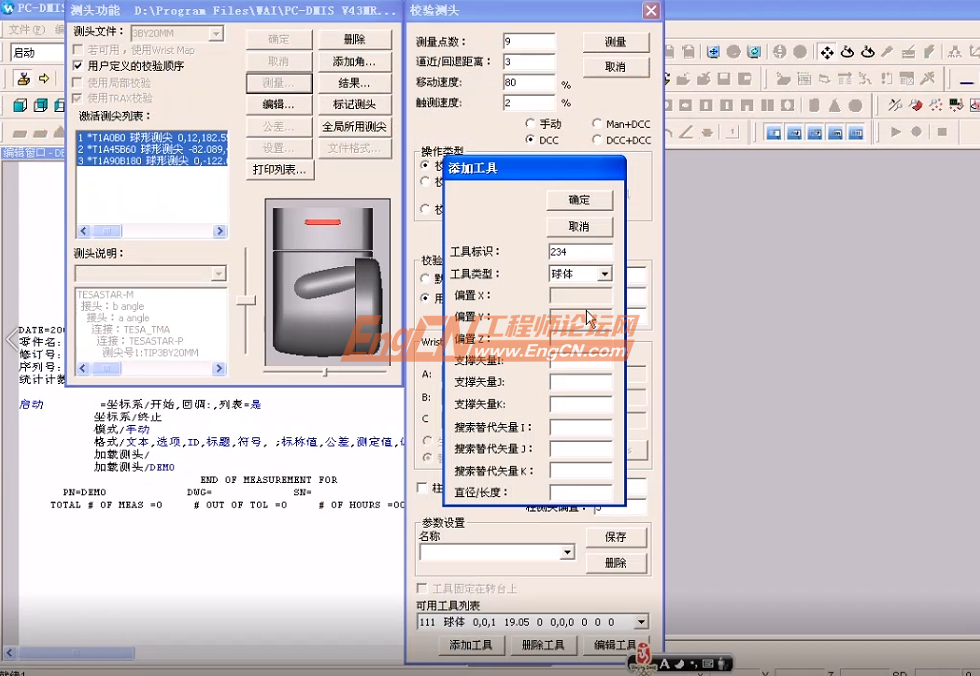
Task: Click the hierarchy tree icon in top toolbar
Action: [954, 52]
